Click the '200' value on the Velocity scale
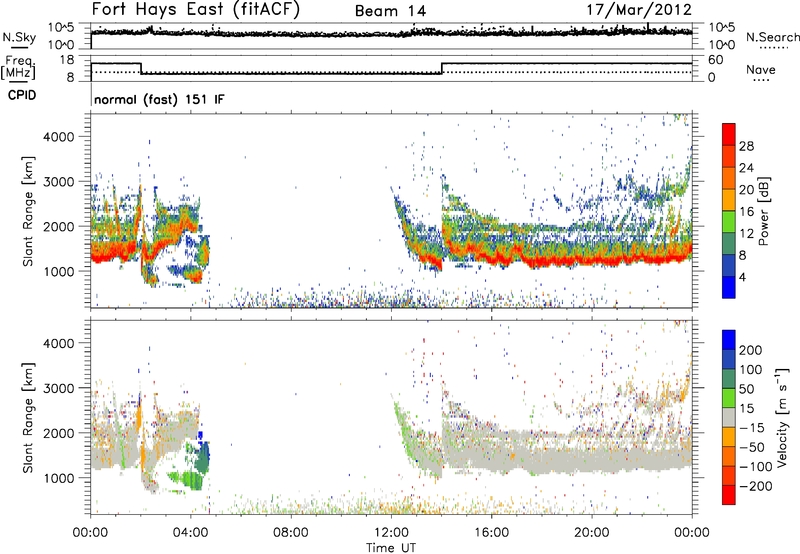This screenshot has width=800, height=554. (751, 350)
